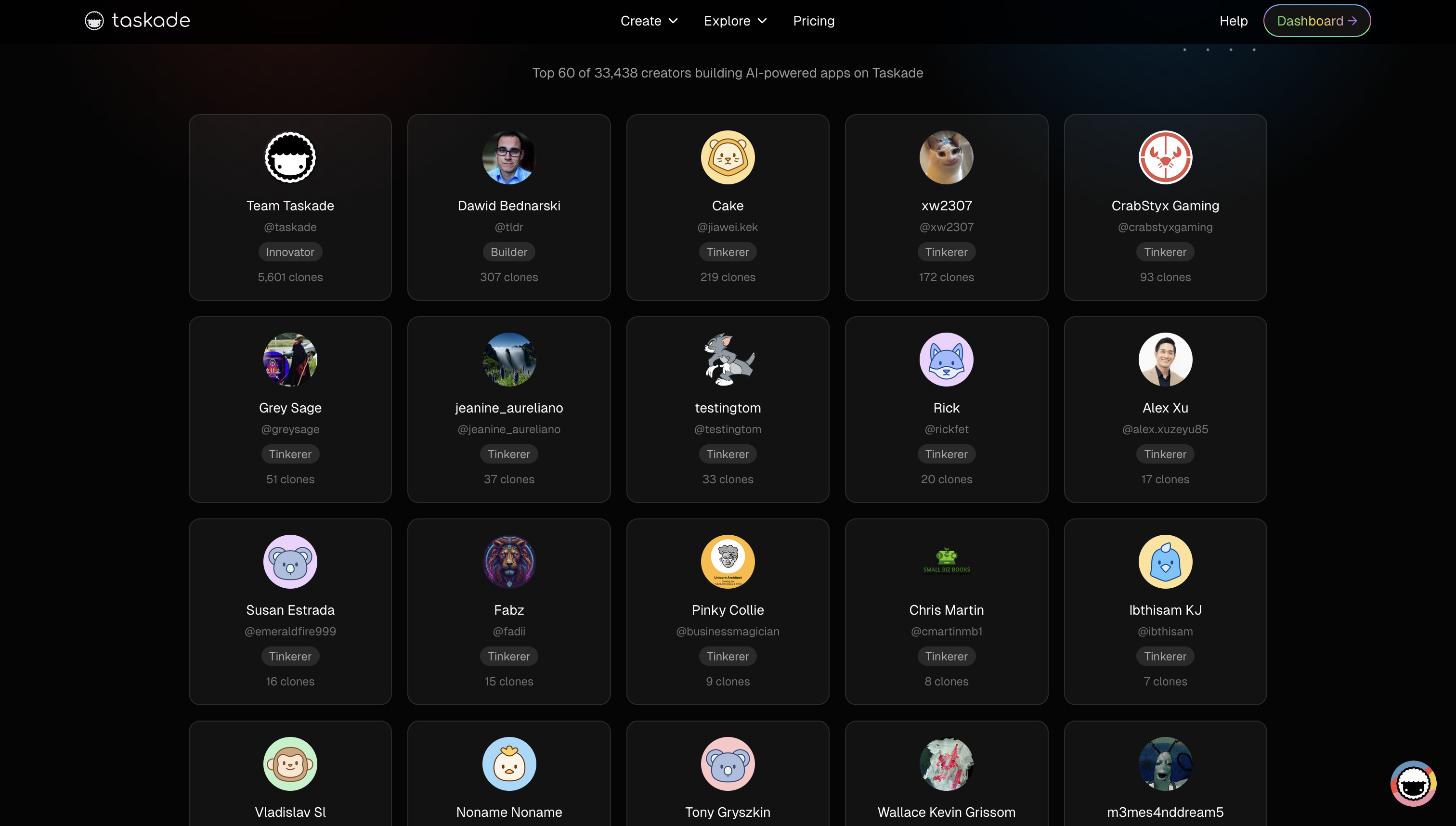
Task: Click Team Taskade's avatar icon
Action: [x=290, y=158]
